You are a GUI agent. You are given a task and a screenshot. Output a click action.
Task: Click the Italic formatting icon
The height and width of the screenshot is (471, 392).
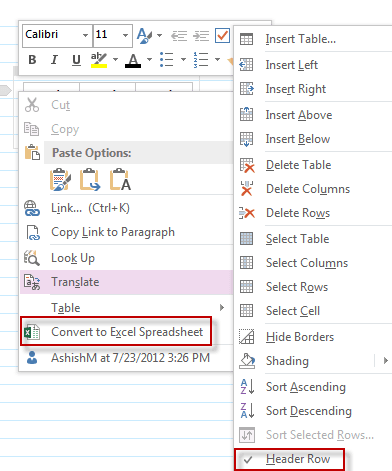pyautogui.click(x=54, y=60)
